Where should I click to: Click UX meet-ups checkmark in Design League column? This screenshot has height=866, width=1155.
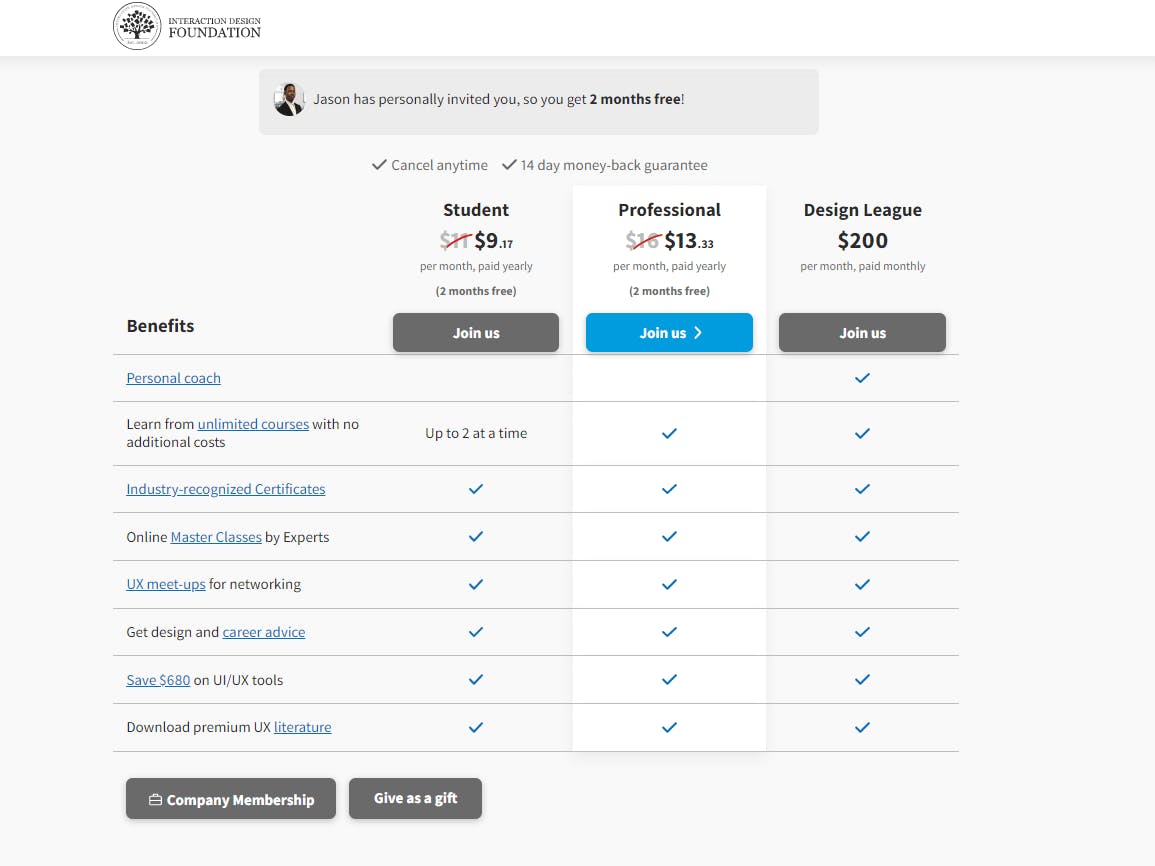pyautogui.click(x=862, y=584)
